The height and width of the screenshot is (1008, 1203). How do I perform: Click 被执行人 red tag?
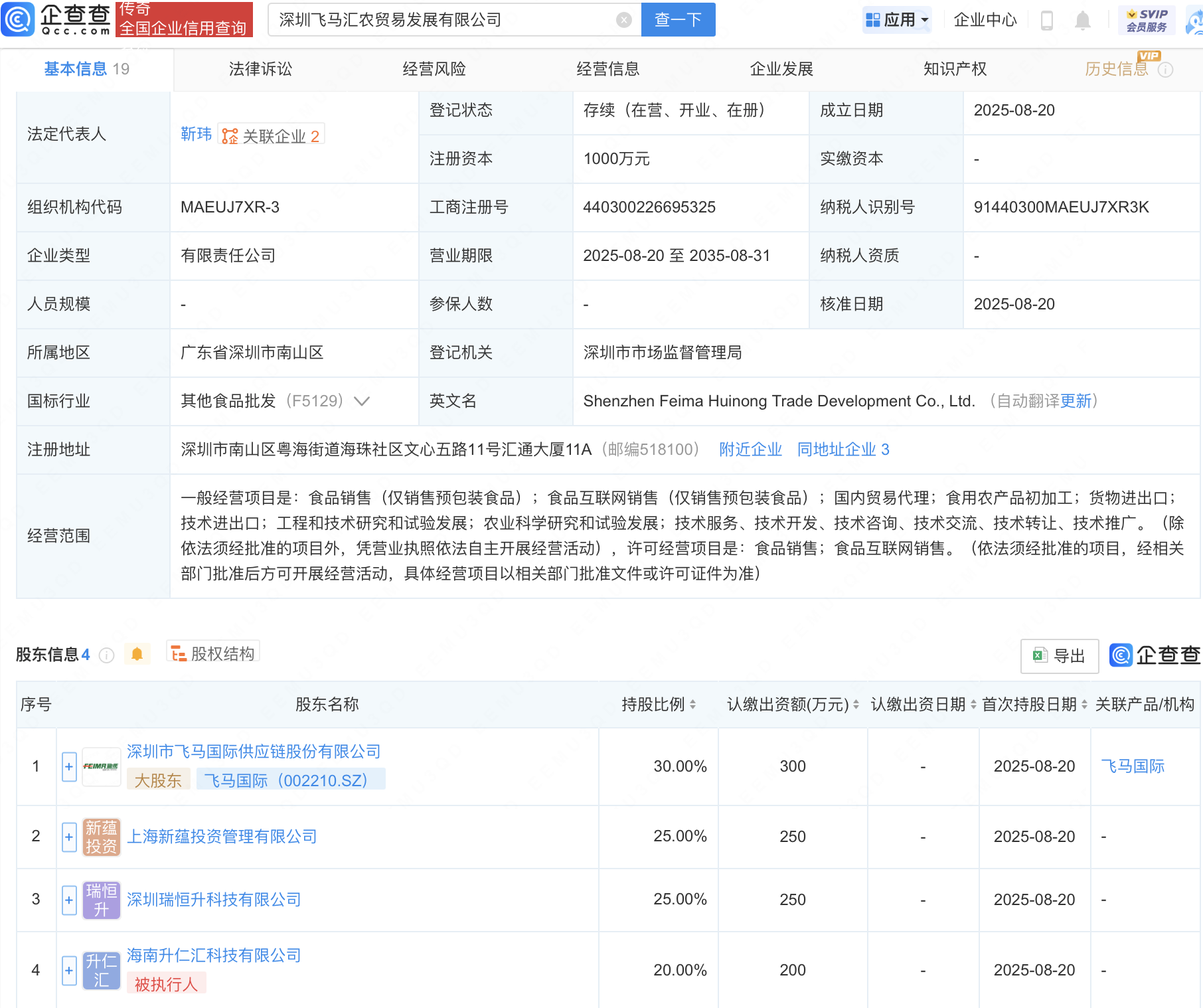(x=166, y=984)
